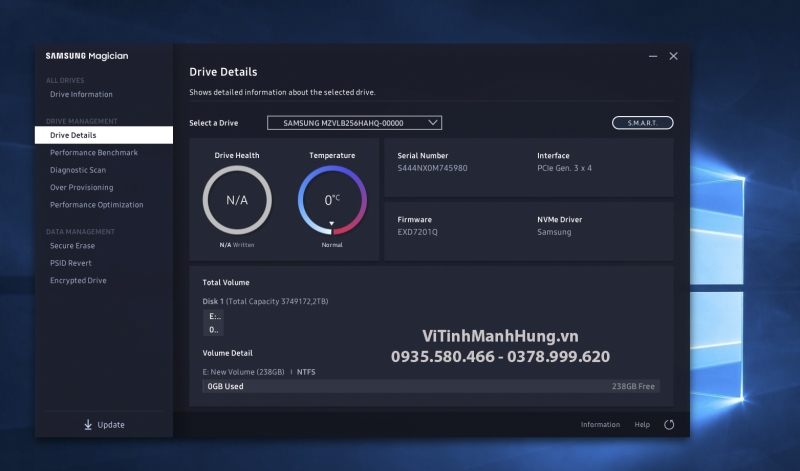800x471 pixels.
Task: Click the Information link at bottom
Action: [x=600, y=425]
